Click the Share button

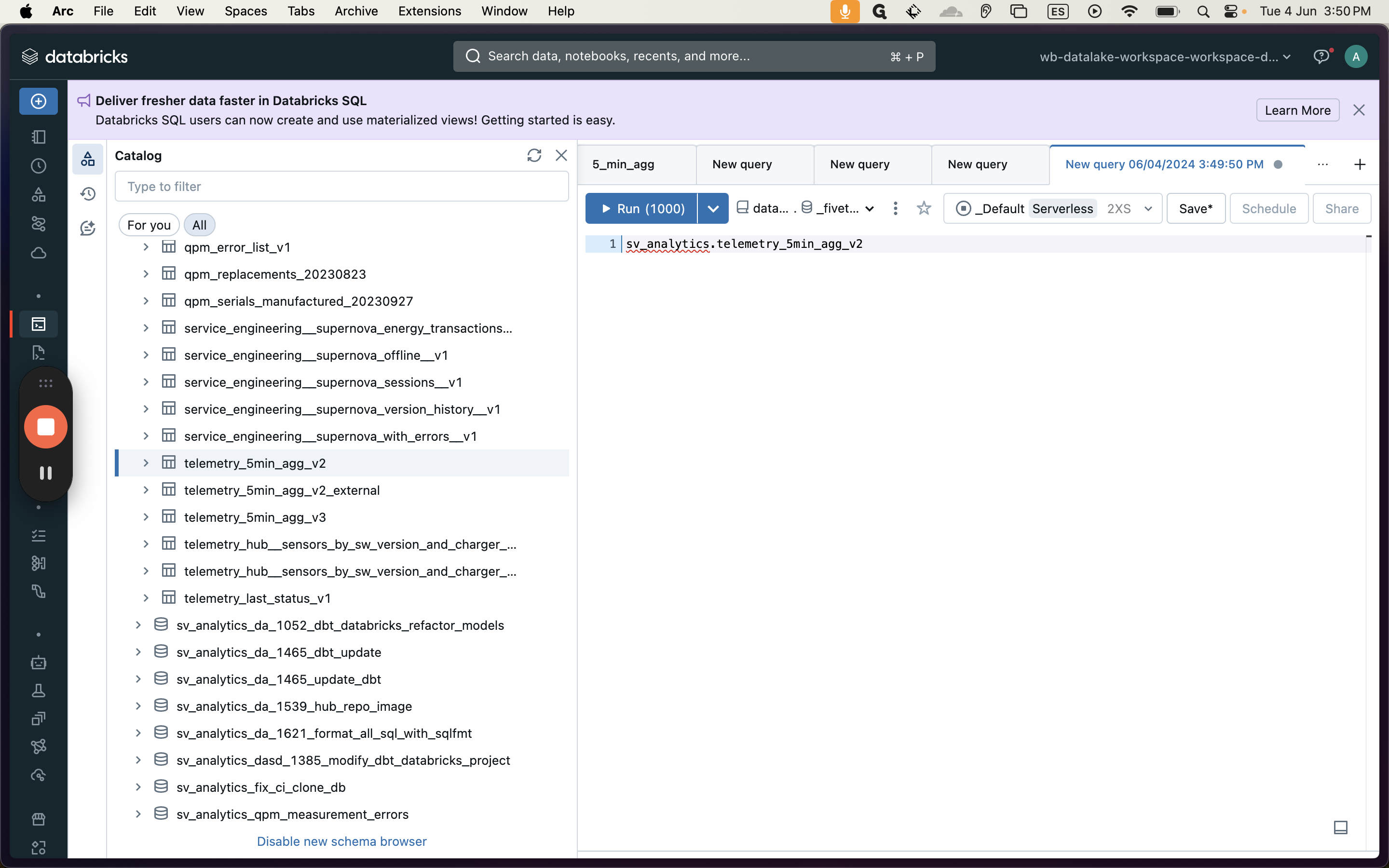point(1341,208)
